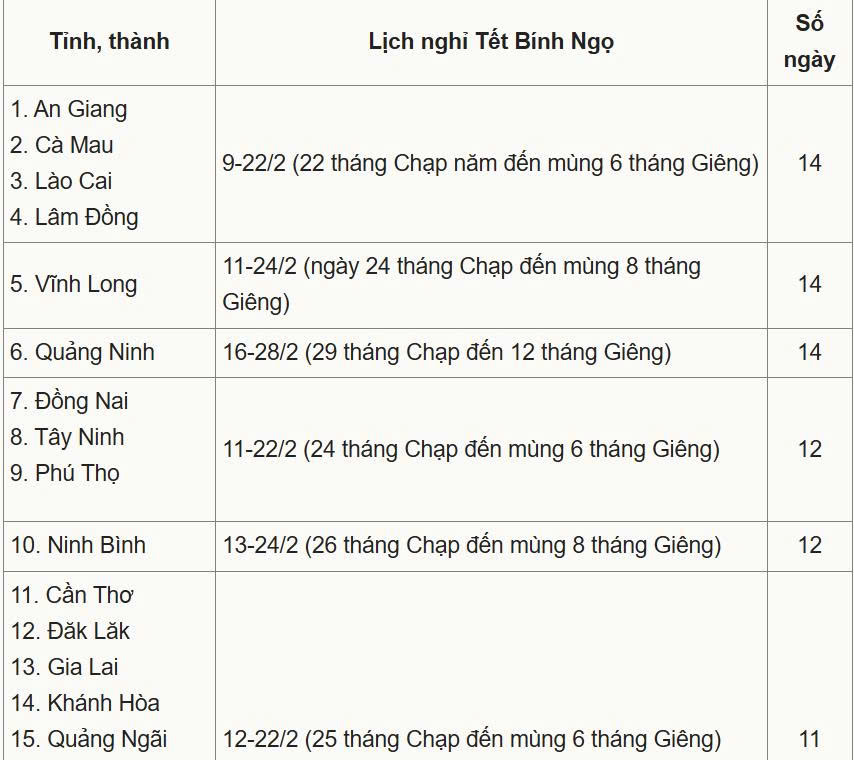The image size is (854, 760).
Task: Click the "6. Quảng Ninh" cell
Action: coord(82,352)
